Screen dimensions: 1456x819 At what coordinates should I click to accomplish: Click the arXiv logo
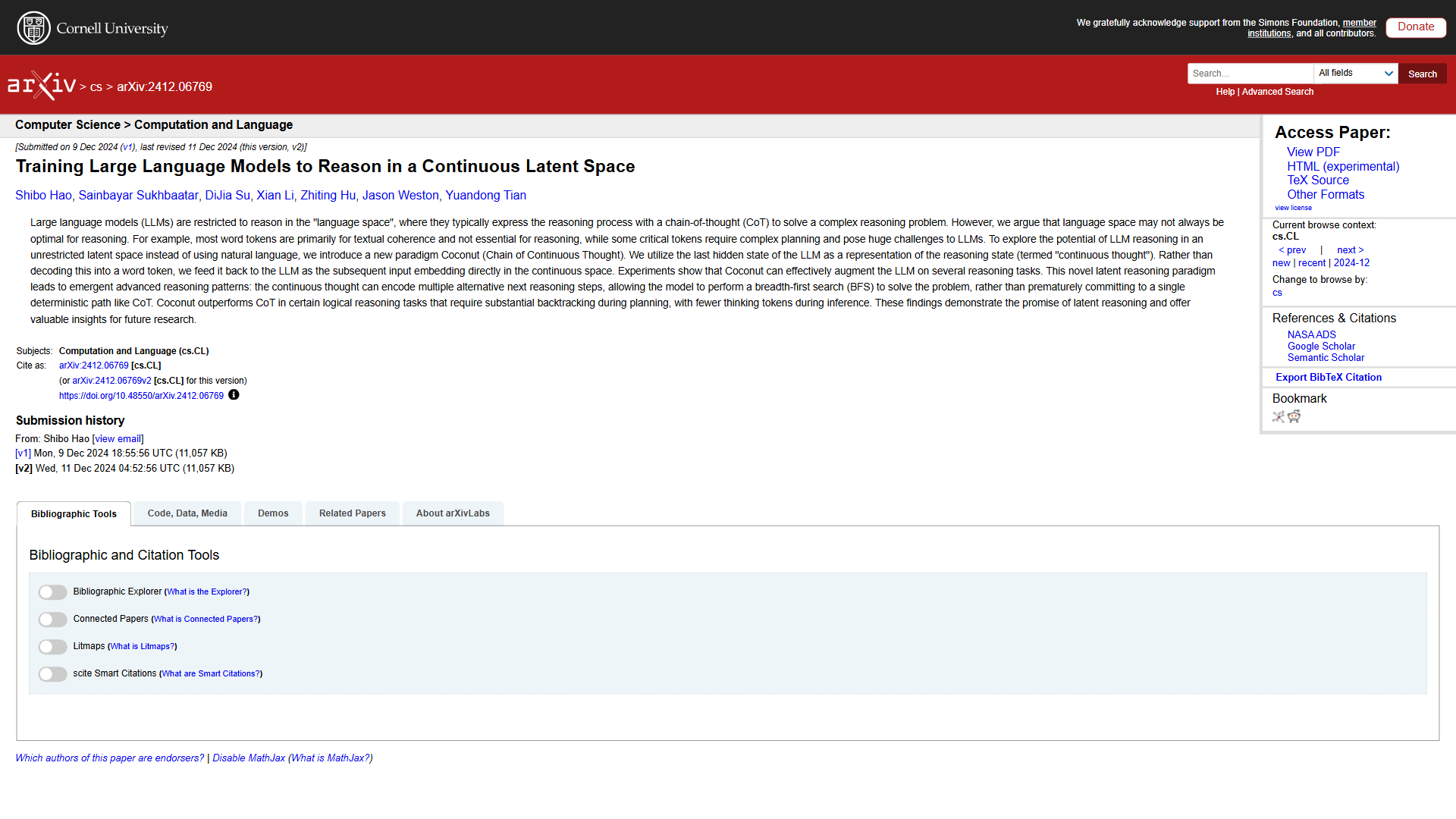pos(42,86)
